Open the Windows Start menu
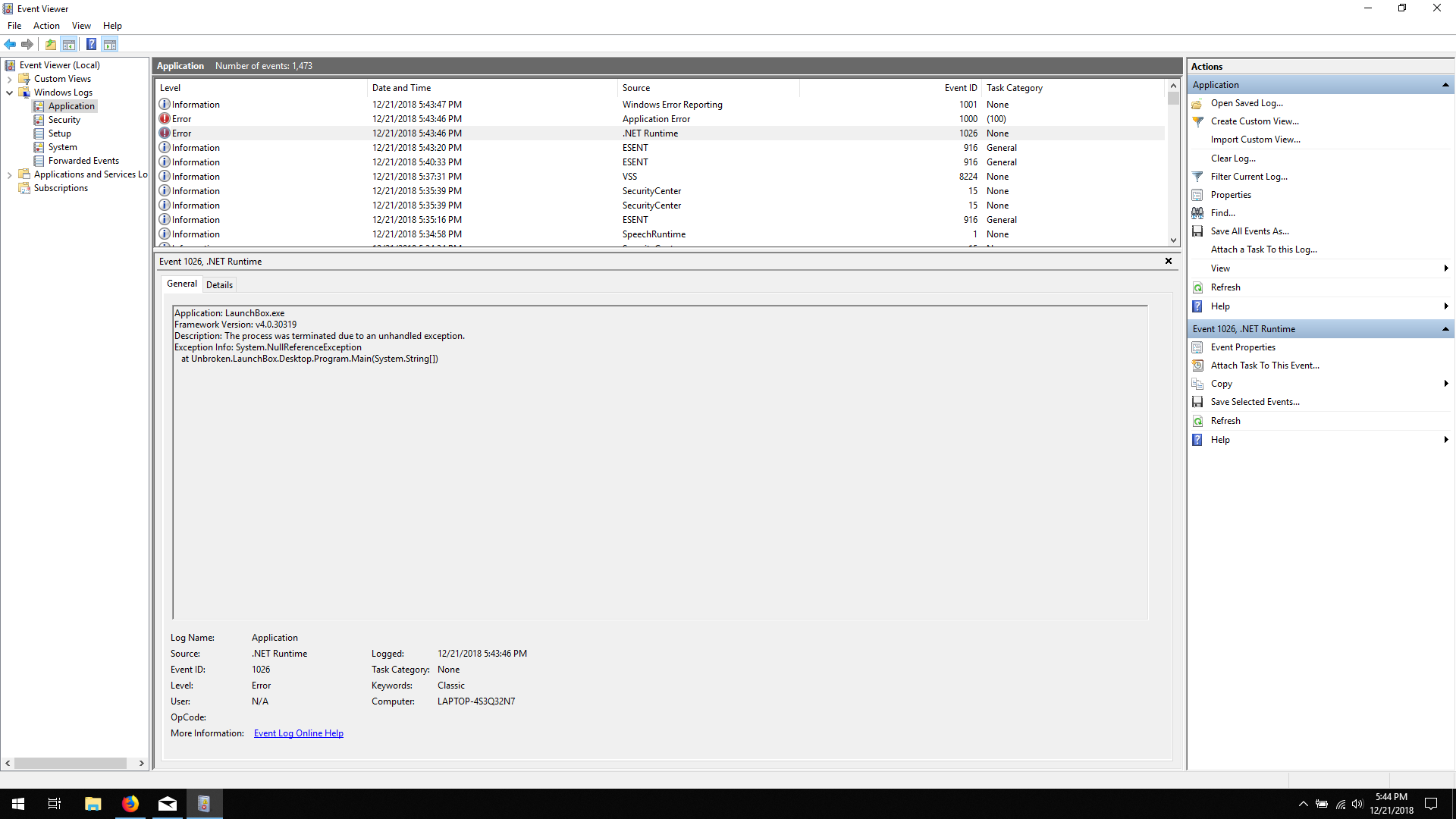Screen dimensions: 1456x819 [18, 804]
